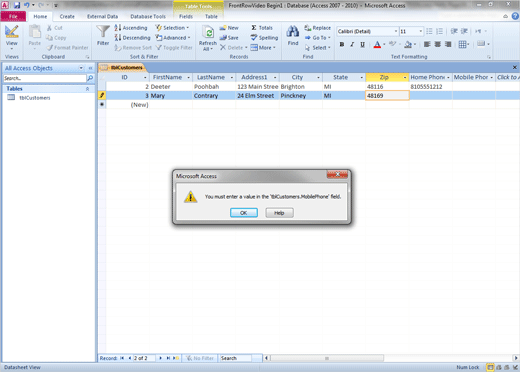Click the Totals sigma button
The image size is (520, 372).
[262, 28]
